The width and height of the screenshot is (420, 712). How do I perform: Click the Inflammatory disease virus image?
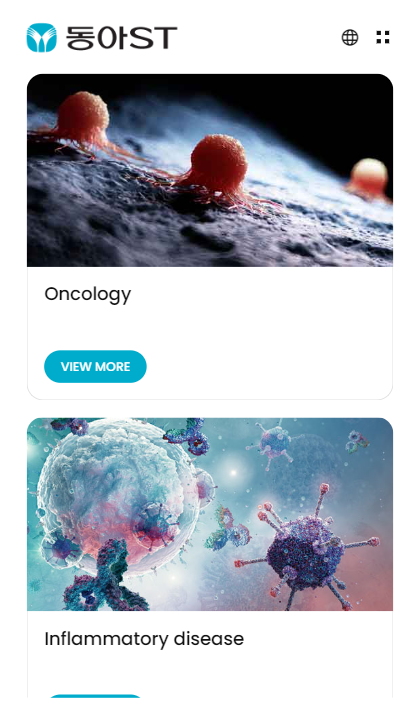click(x=210, y=514)
